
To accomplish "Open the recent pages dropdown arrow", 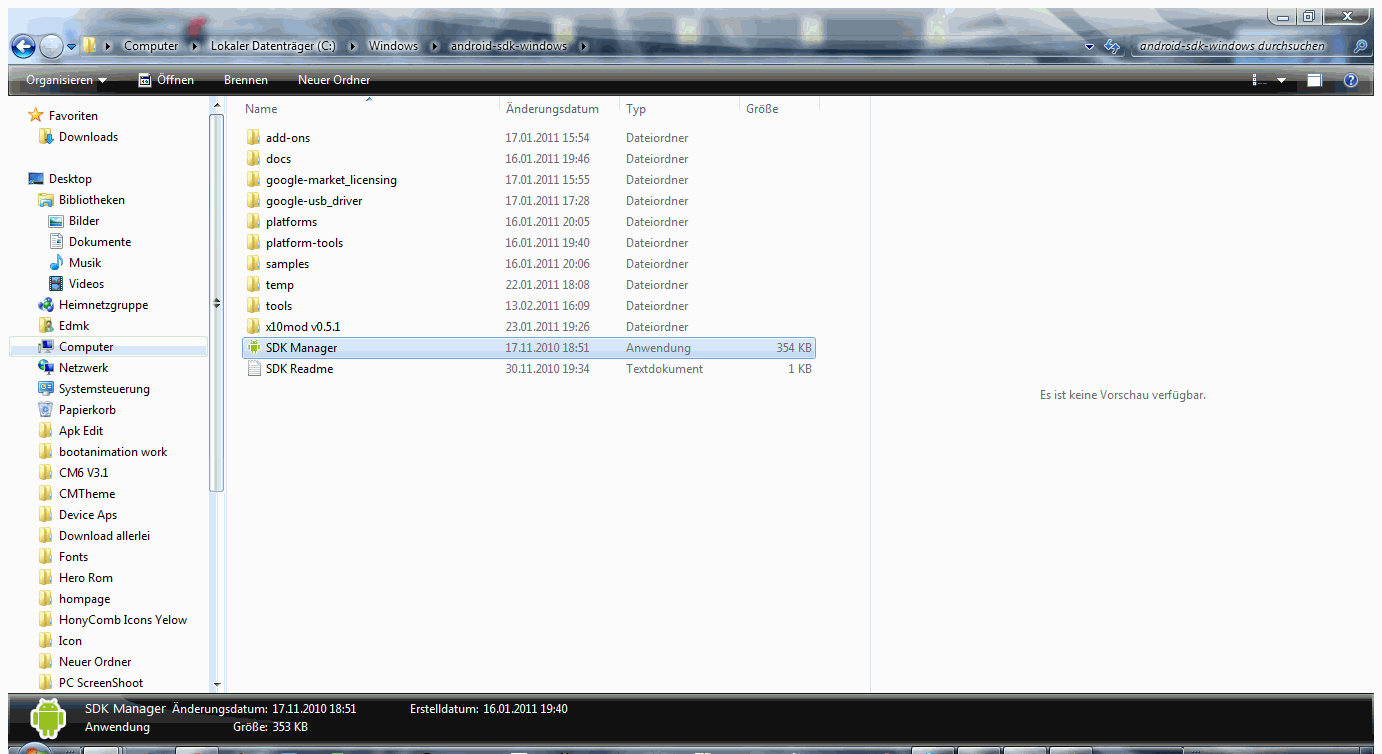I will [72, 47].
